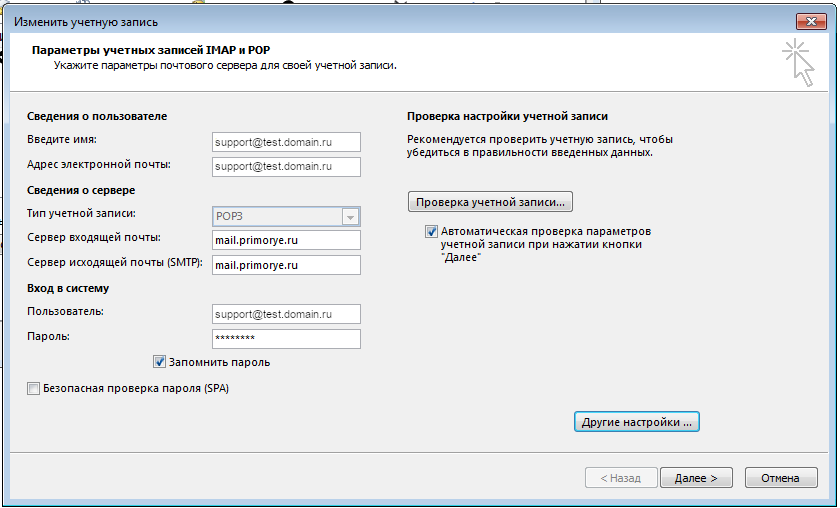Close the account settings dialog
This screenshot has height=508, width=840.
811,21
